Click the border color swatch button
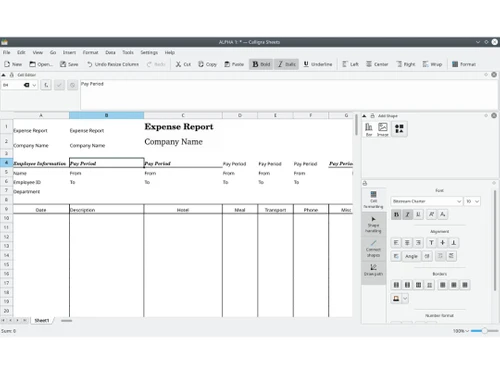Screen dimensions: 500x375 (396, 298)
